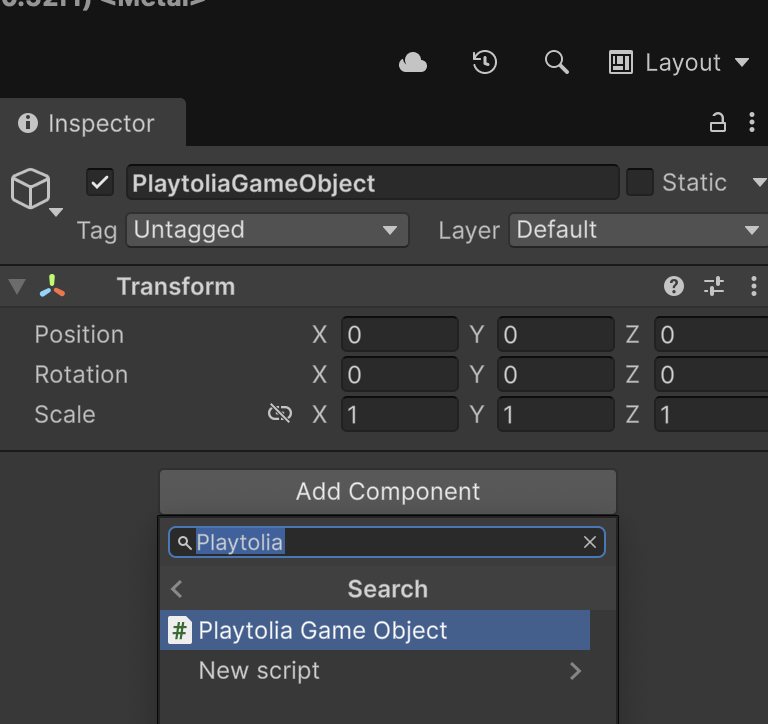Click Position Y value field
Viewport: 768px width, 724px height.
click(x=556, y=335)
